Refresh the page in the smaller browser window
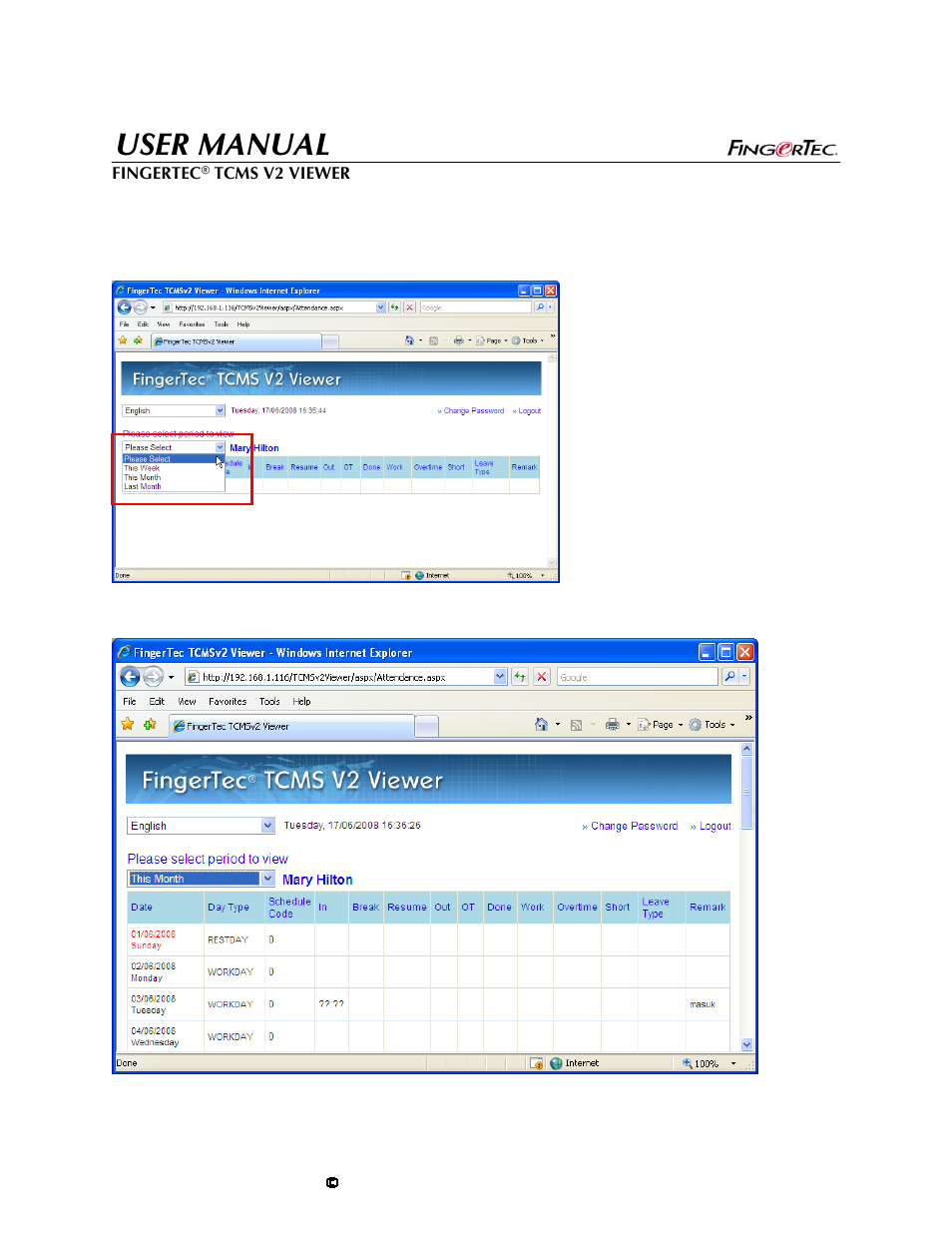952x1233 pixels. (394, 308)
